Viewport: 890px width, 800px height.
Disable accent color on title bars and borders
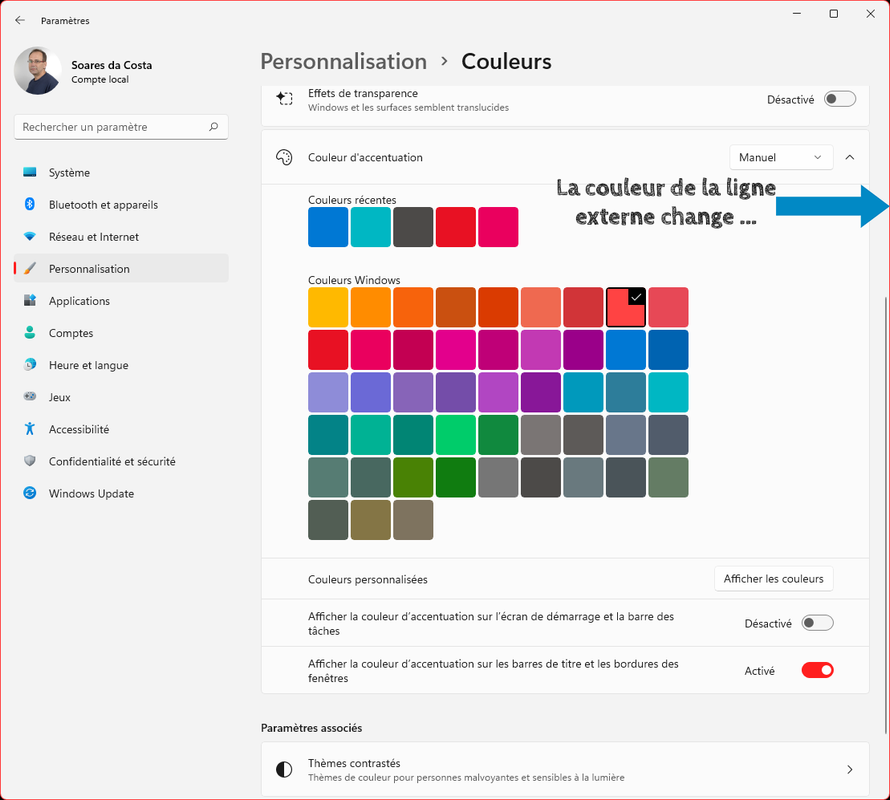pos(817,670)
